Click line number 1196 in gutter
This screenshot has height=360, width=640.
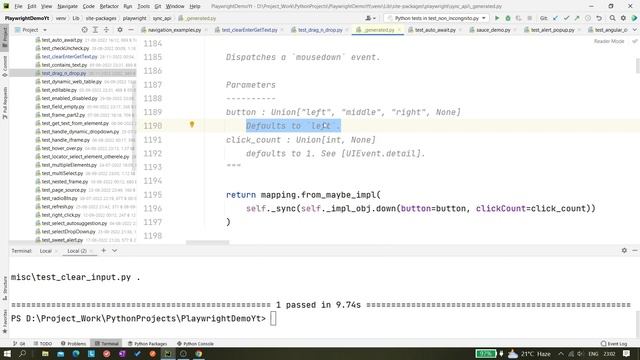153,209
